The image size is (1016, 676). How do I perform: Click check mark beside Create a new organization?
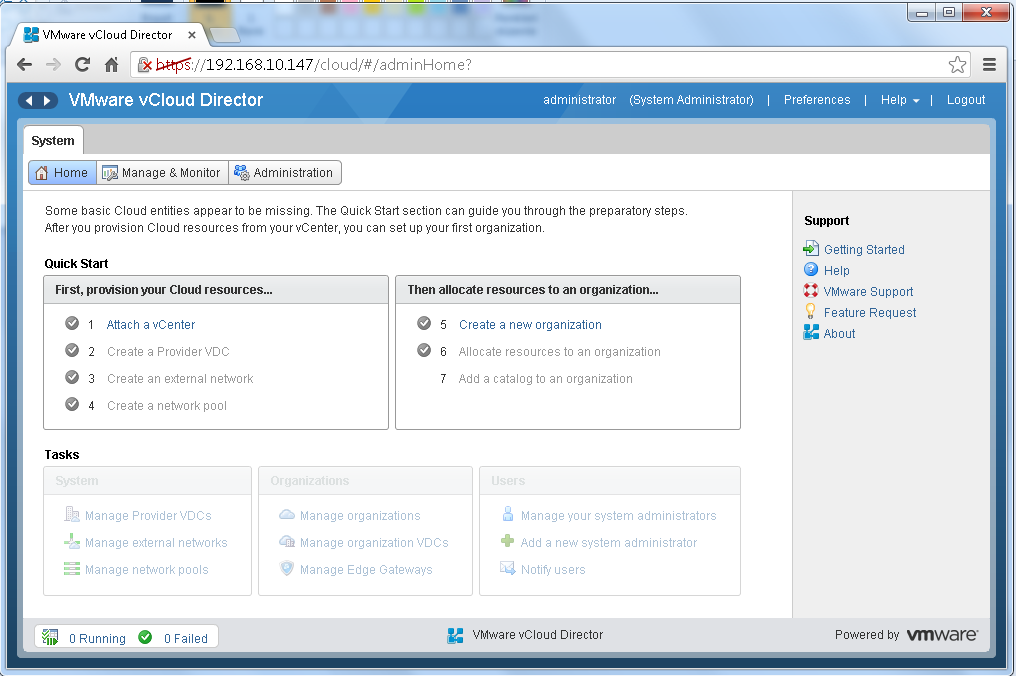pyautogui.click(x=424, y=323)
